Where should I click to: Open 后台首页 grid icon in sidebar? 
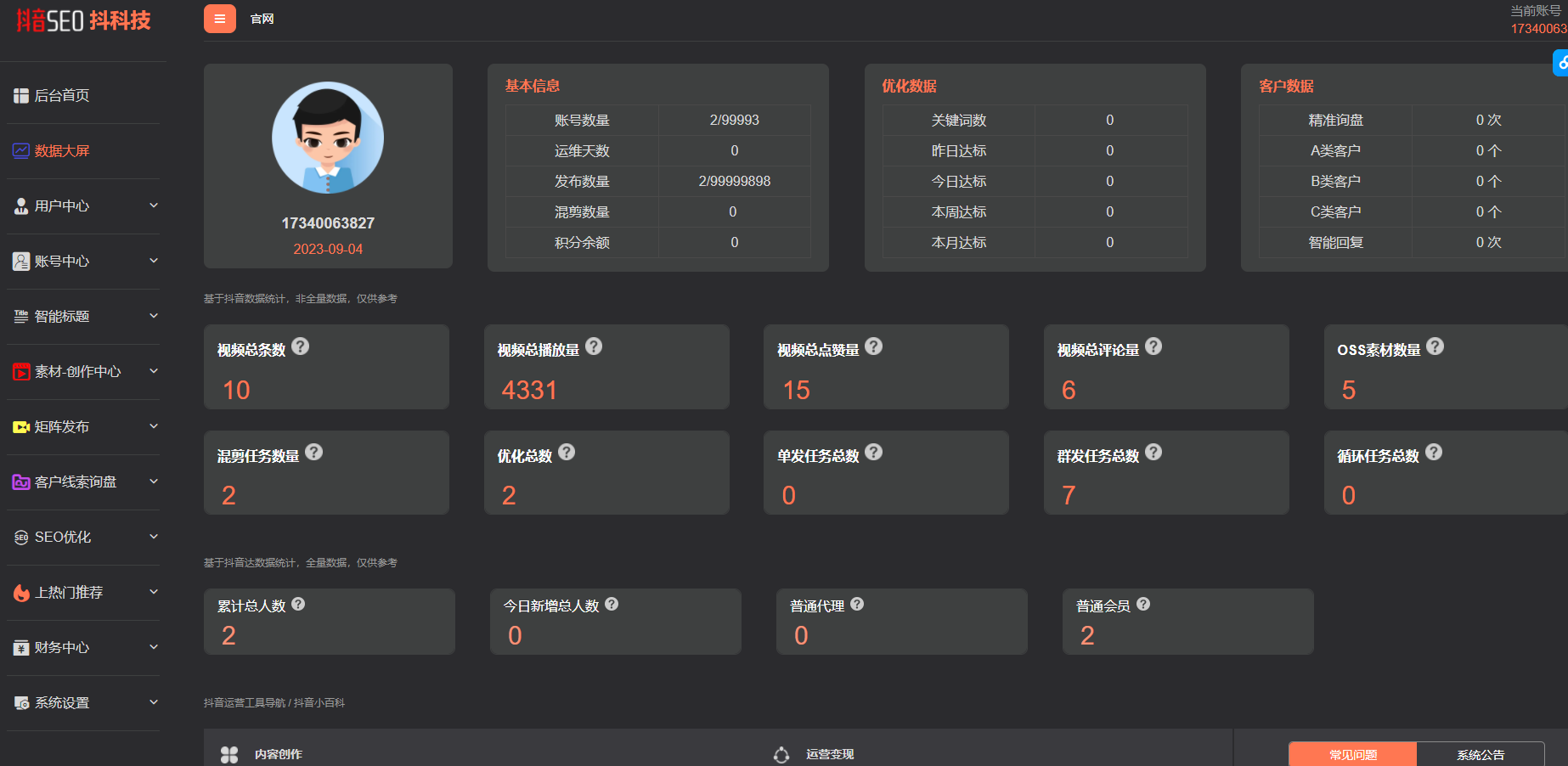click(21, 96)
